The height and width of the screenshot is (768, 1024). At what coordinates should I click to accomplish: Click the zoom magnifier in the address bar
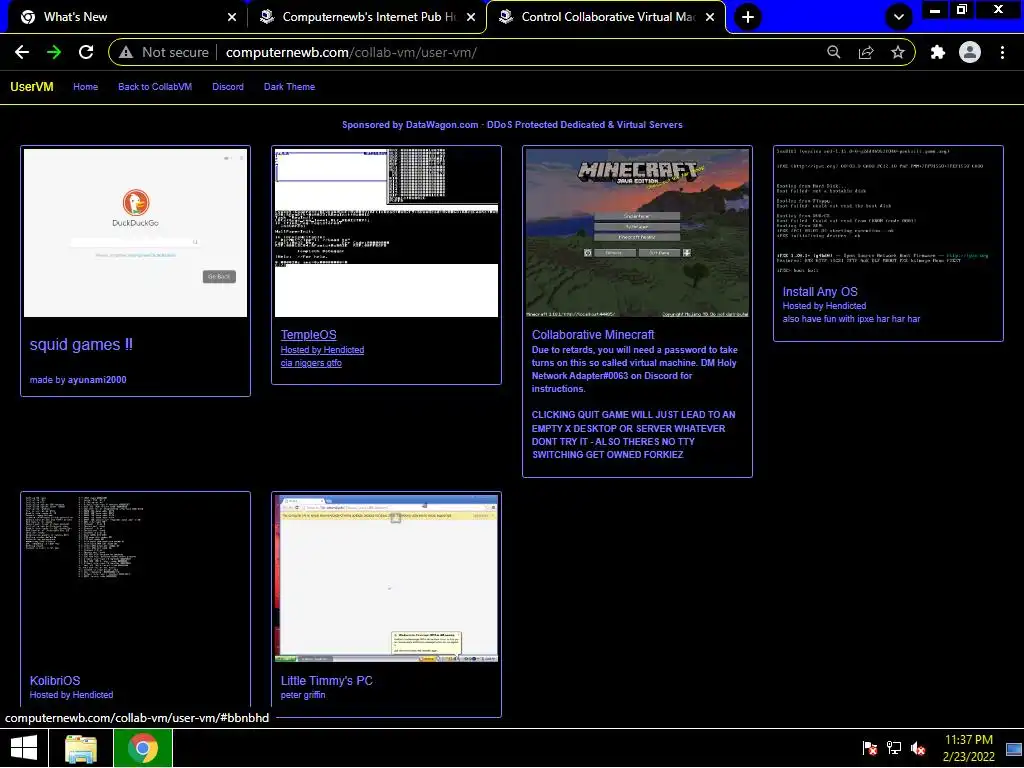(x=833, y=52)
